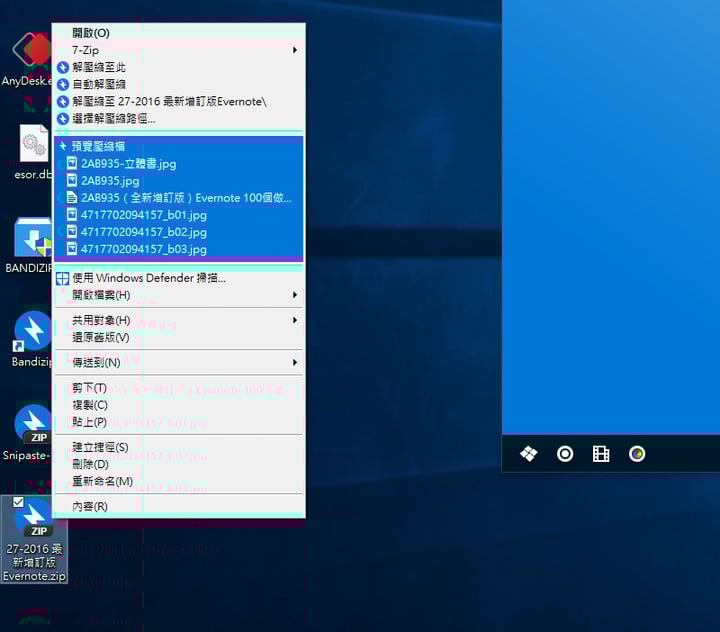
Task: Click the Bandizip icon beside 解壓縮至此
Action: point(63,68)
